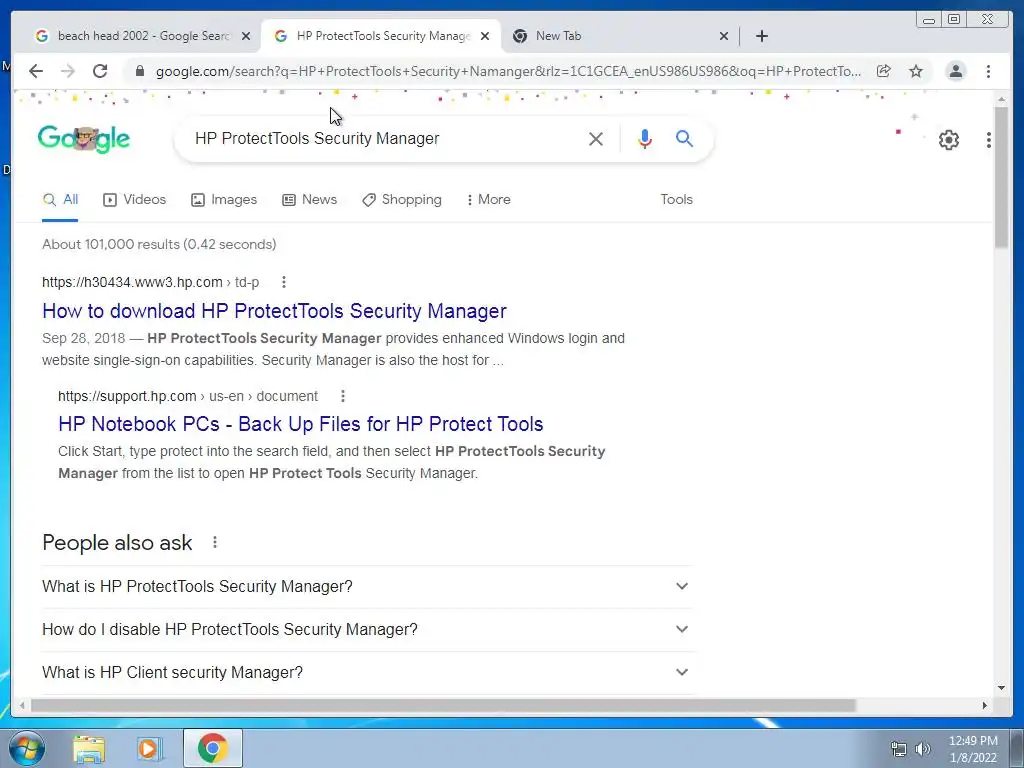Click the voice search microphone icon

[644, 138]
